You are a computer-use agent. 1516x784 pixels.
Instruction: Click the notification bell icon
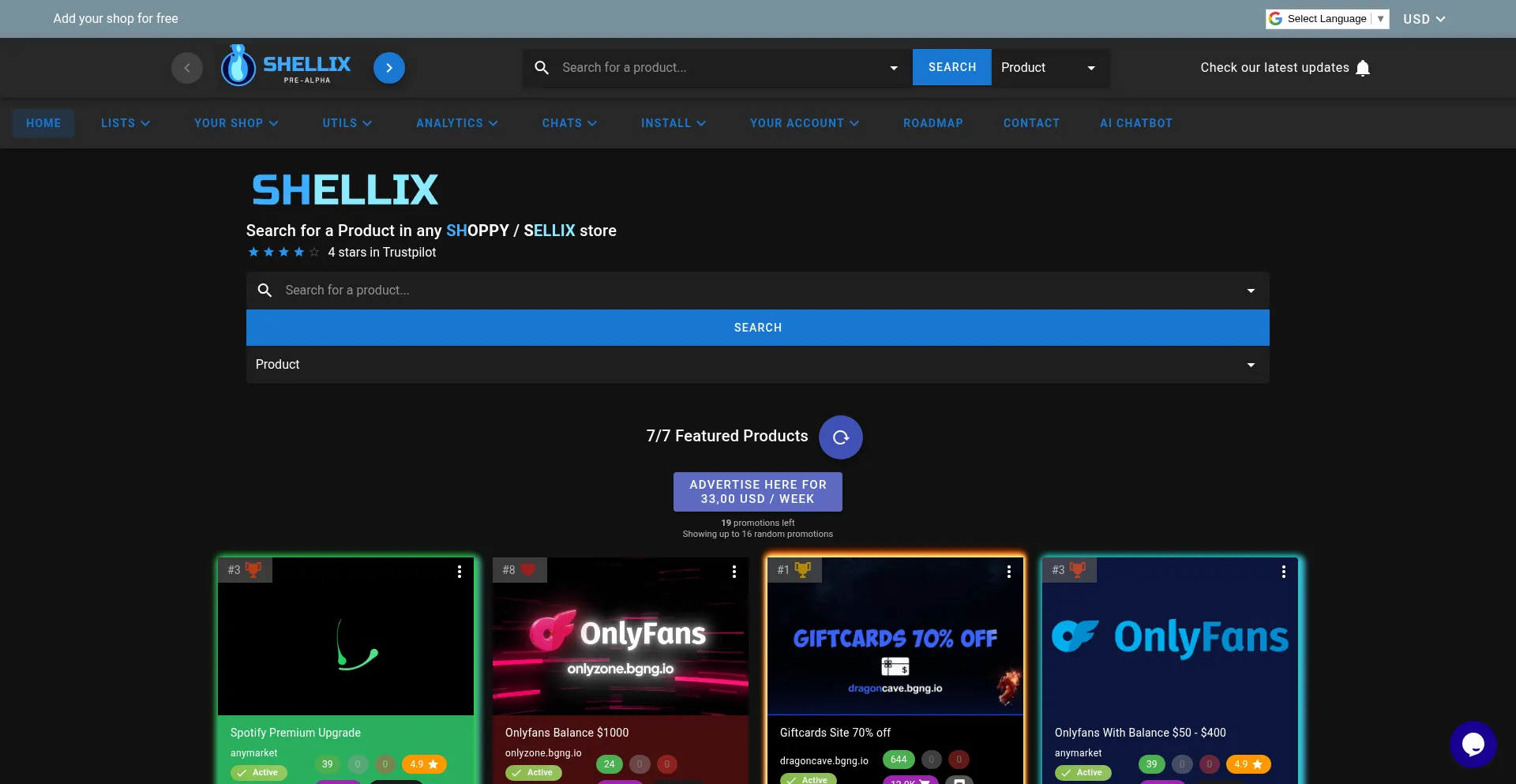coord(1362,68)
